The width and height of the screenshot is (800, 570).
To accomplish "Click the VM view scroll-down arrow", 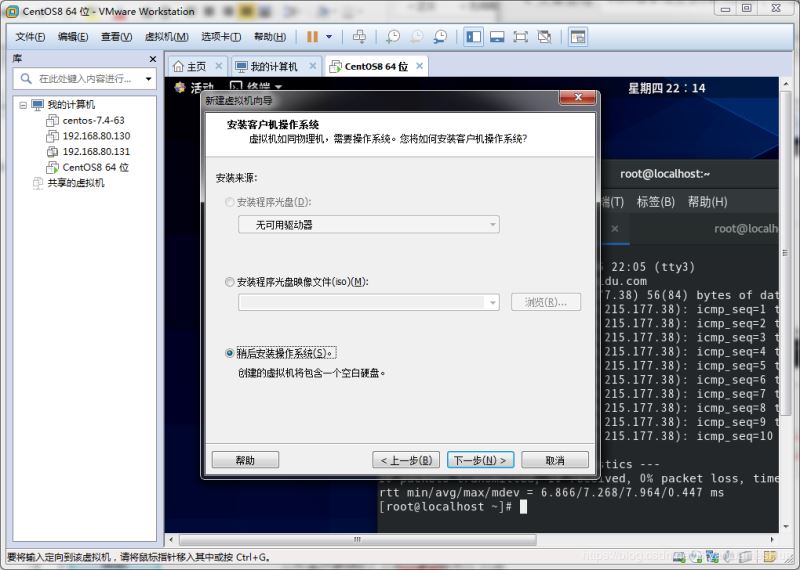I will point(786,527).
